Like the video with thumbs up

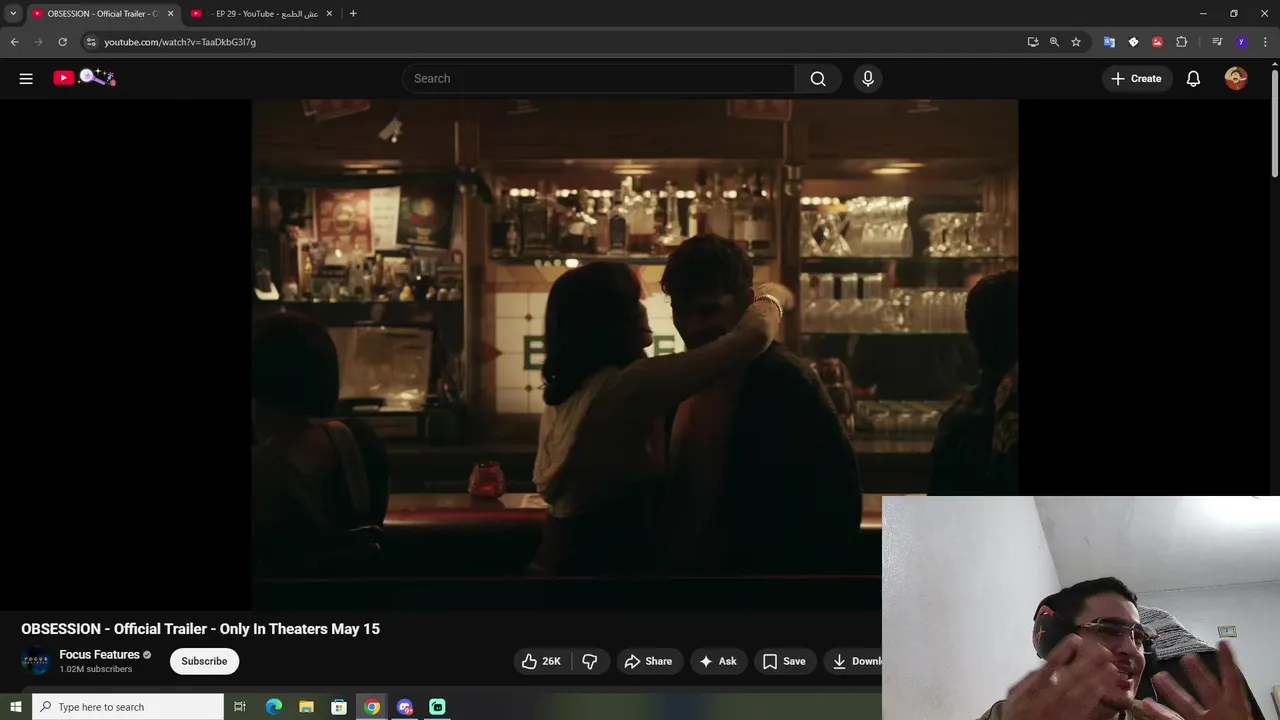click(541, 661)
